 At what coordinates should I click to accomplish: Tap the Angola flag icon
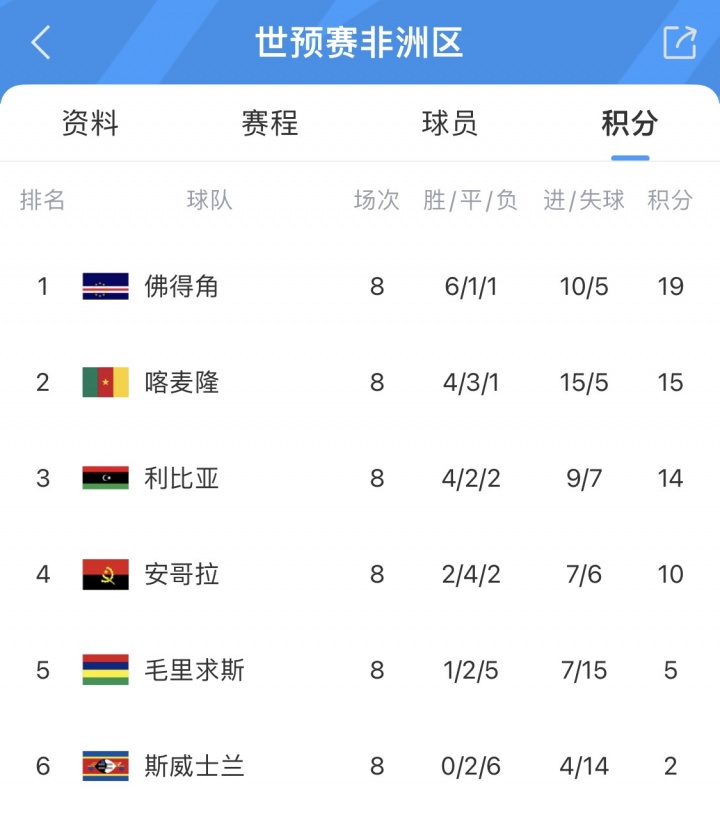pos(105,575)
